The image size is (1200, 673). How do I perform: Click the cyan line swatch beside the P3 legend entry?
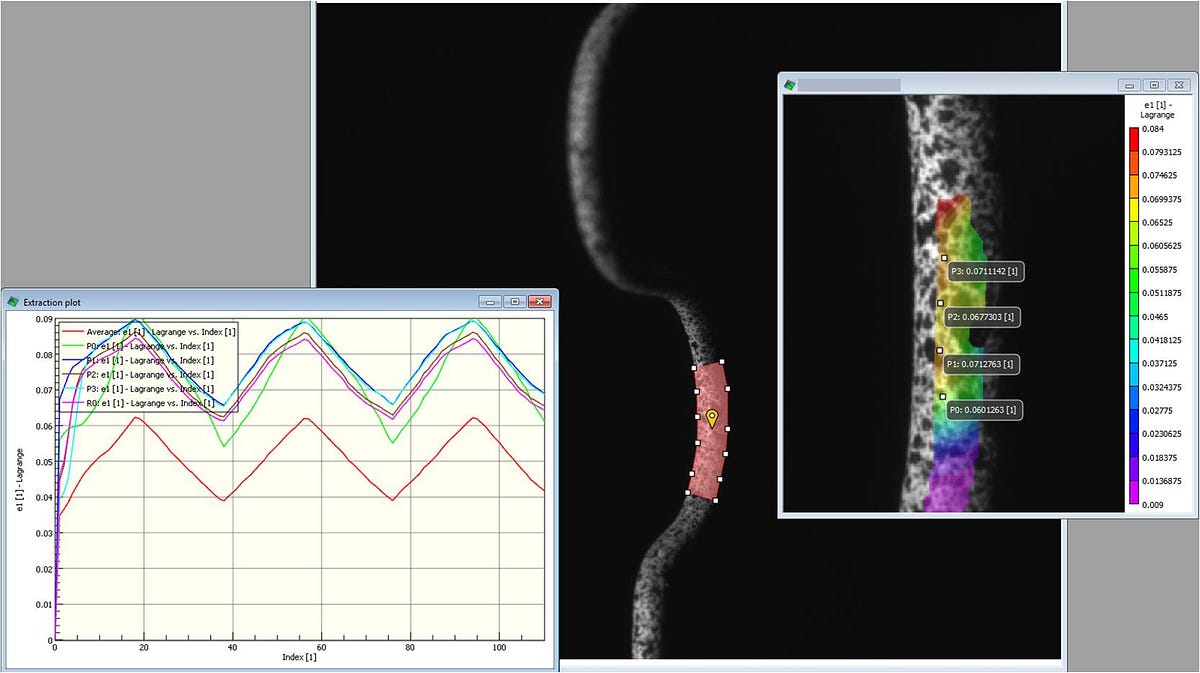(72, 389)
